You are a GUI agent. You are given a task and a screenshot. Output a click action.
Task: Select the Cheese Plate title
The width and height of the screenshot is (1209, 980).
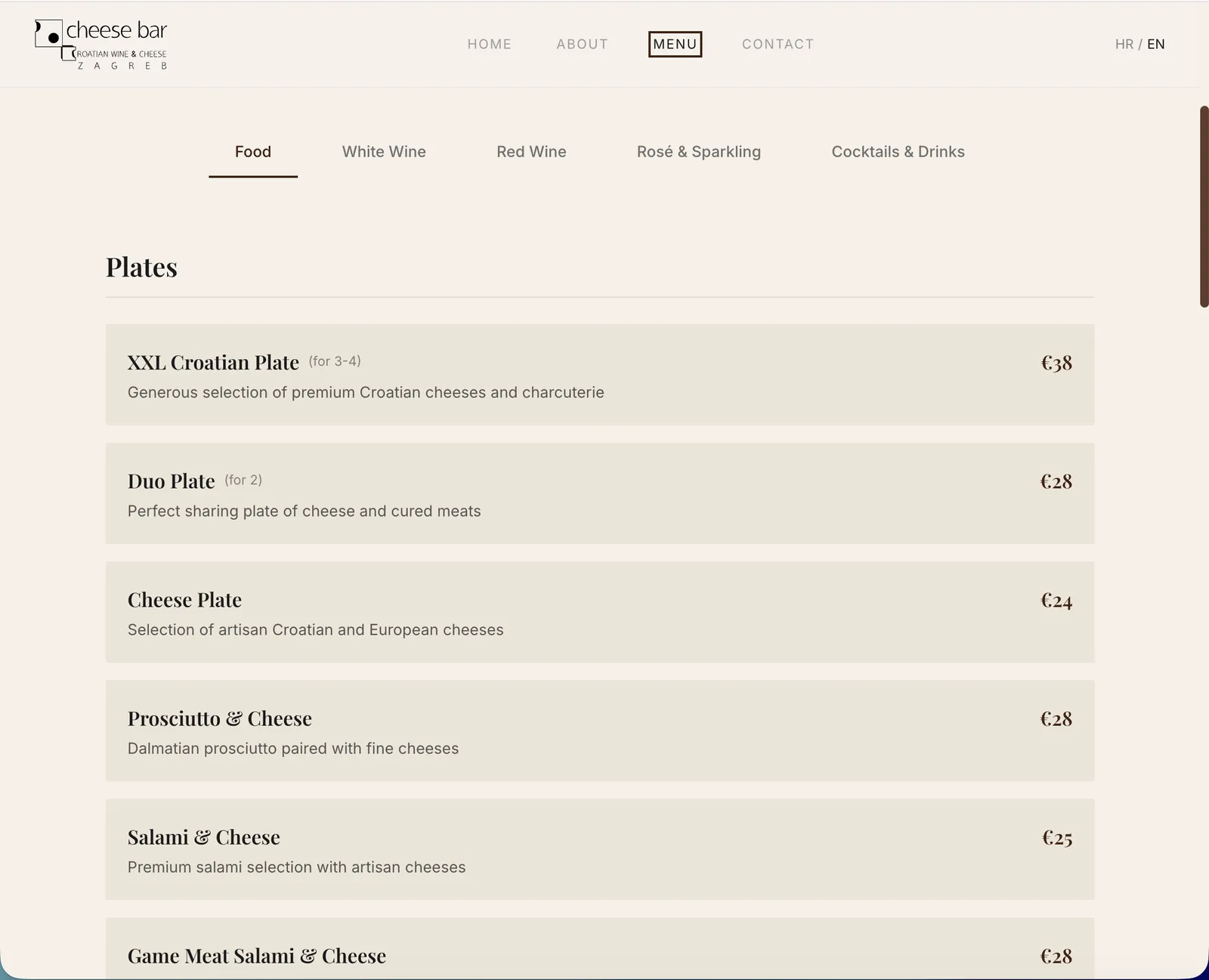point(184,600)
